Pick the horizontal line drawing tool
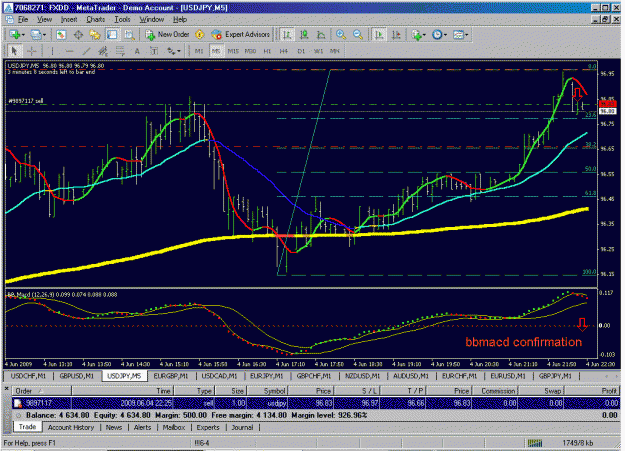The height and width of the screenshot is (451, 625). pyautogui.click(x=69, y=51)
